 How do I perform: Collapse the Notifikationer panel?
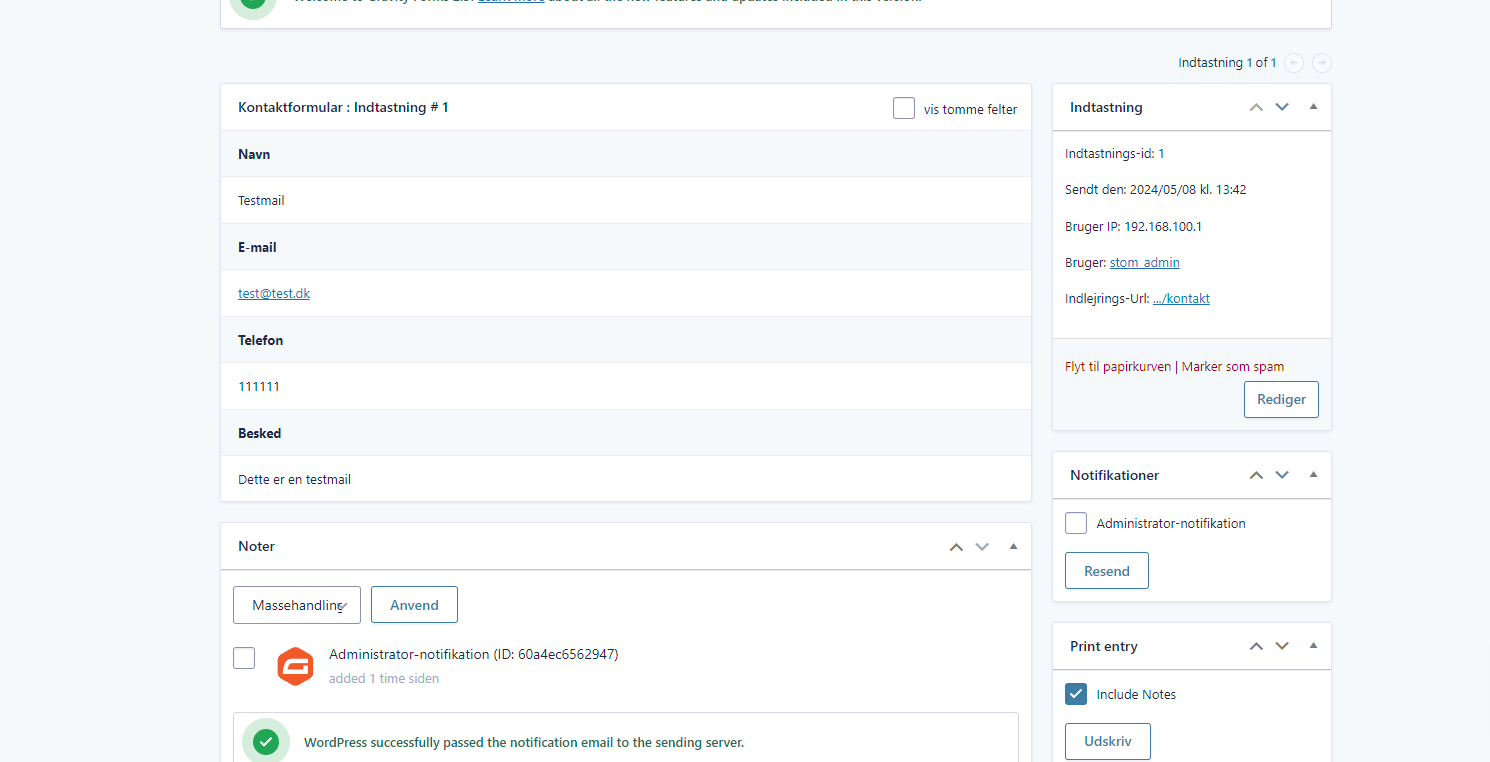[1314, 475]
